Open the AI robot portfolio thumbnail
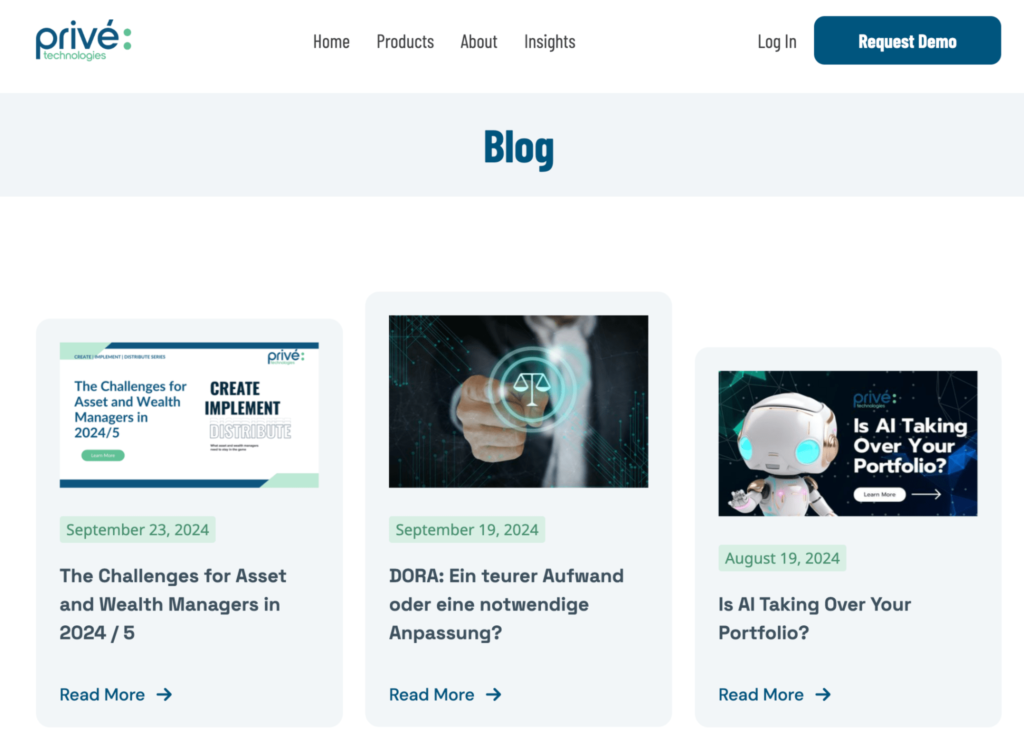 pos(848,444)
